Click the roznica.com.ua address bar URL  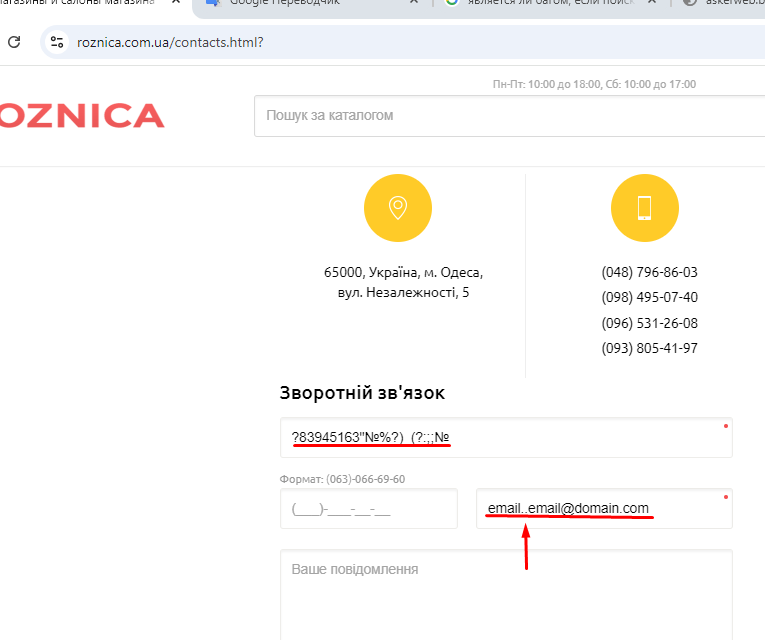coord(170,43)
